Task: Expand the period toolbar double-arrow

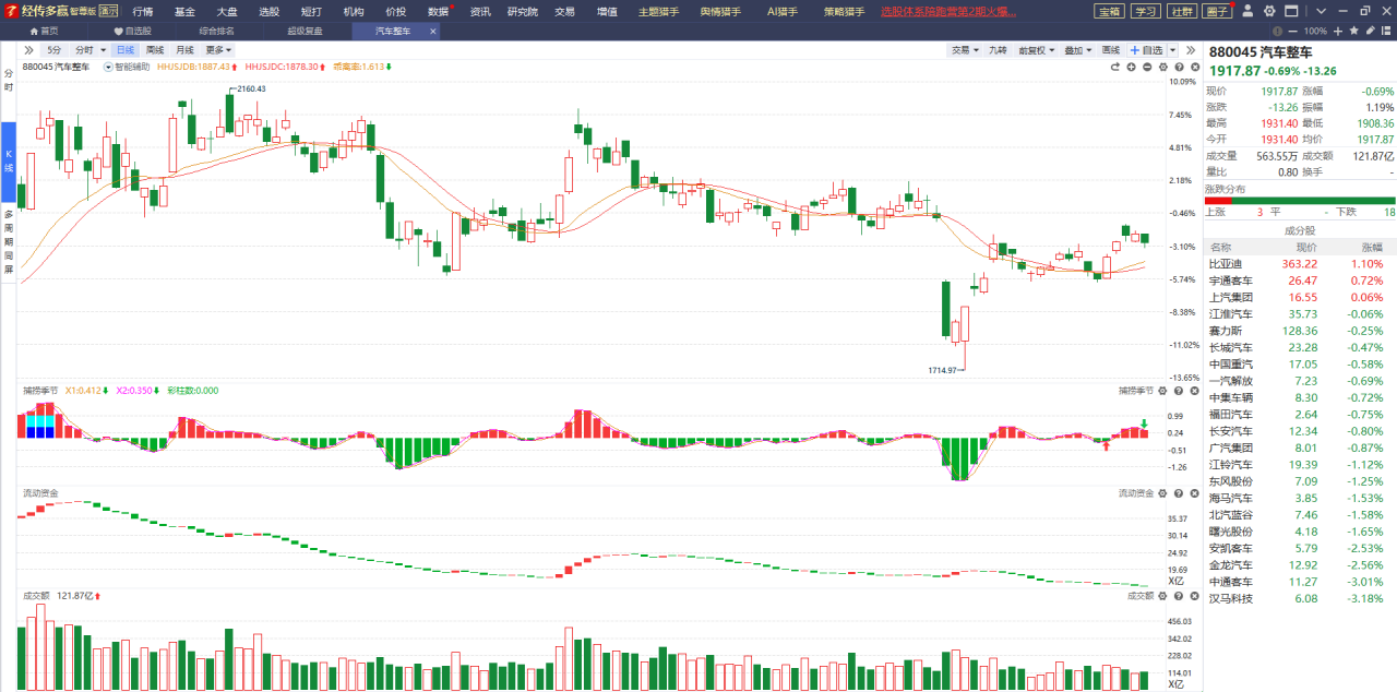Action: (28, 50)
